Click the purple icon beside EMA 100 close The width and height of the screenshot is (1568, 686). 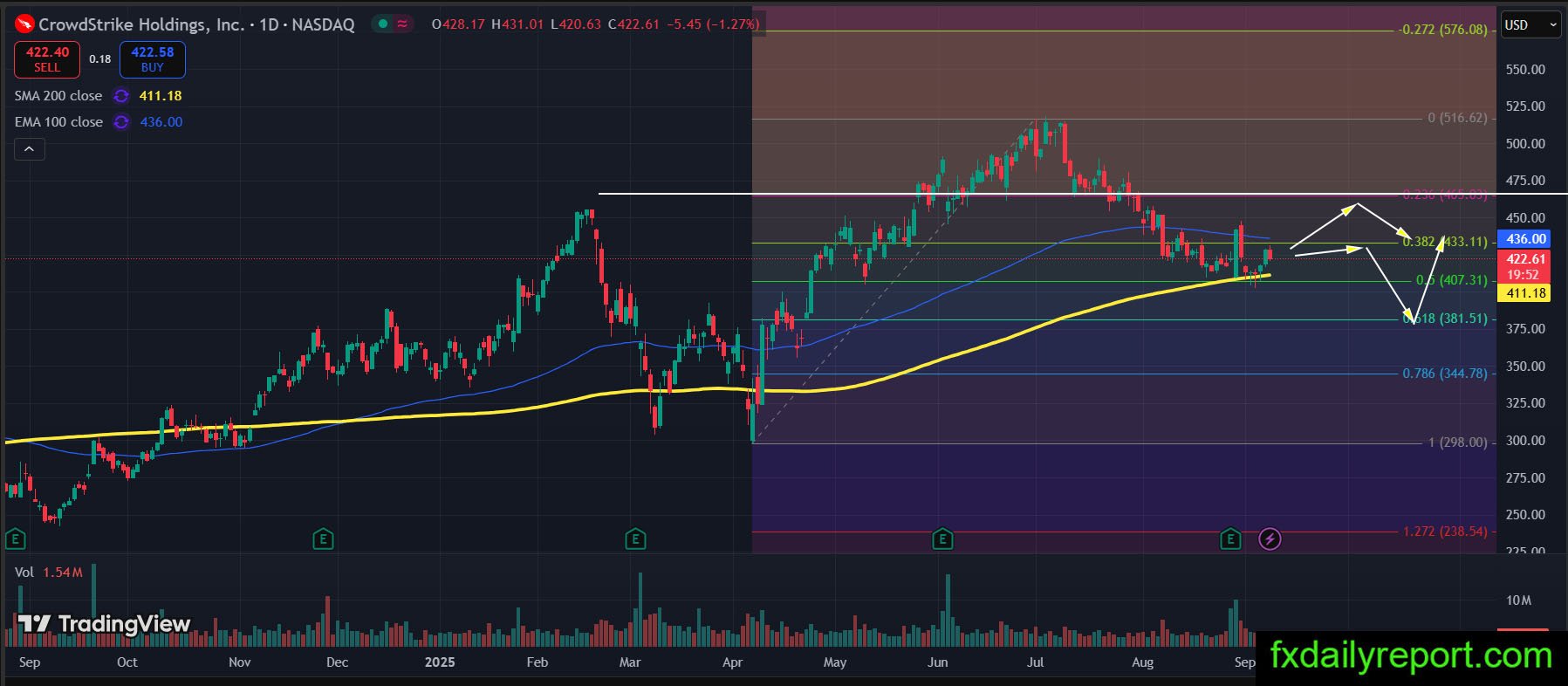(x=121, y=122)
